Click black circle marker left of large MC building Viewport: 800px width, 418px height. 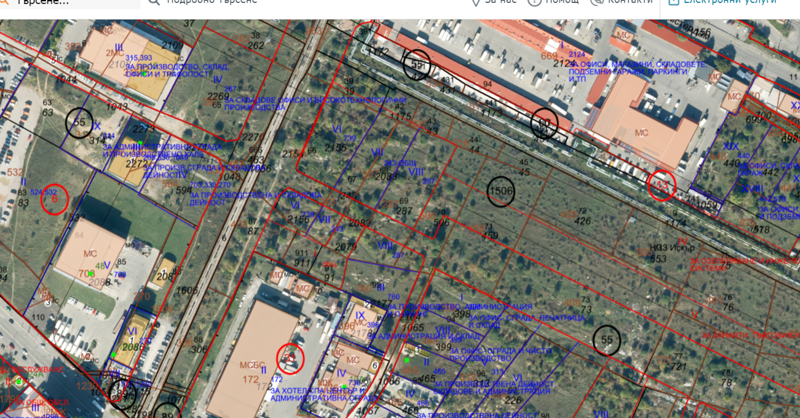[544, 124]
